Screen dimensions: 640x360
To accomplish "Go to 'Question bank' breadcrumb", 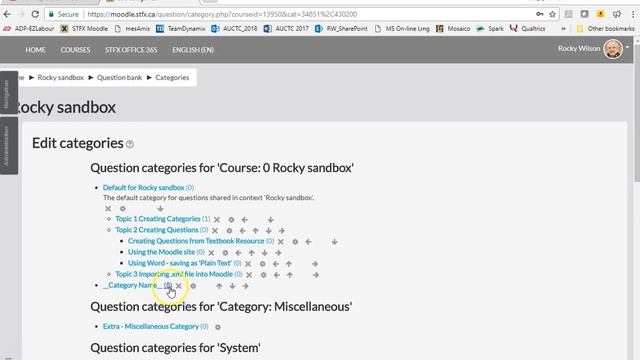I will pos(119,78).
